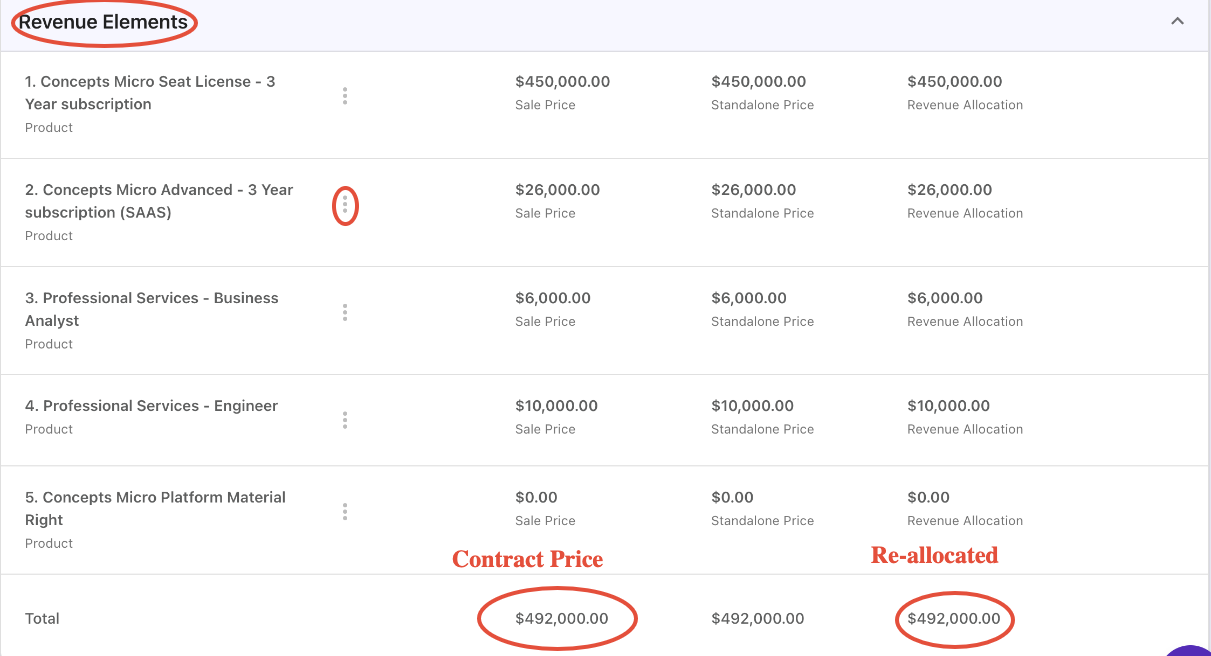Viewport: 1211px width, 656px height.
Task: Select the Concepts Micro Seat License product name
Action: pos(150,93)
